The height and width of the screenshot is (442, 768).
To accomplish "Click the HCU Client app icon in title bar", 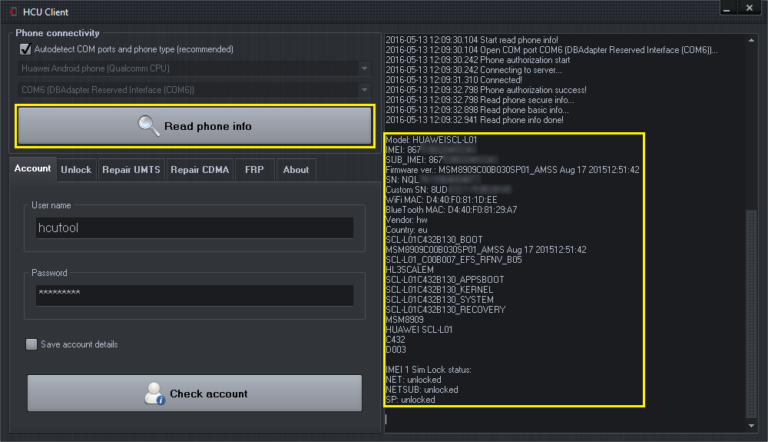I will (x=13, y=12).
